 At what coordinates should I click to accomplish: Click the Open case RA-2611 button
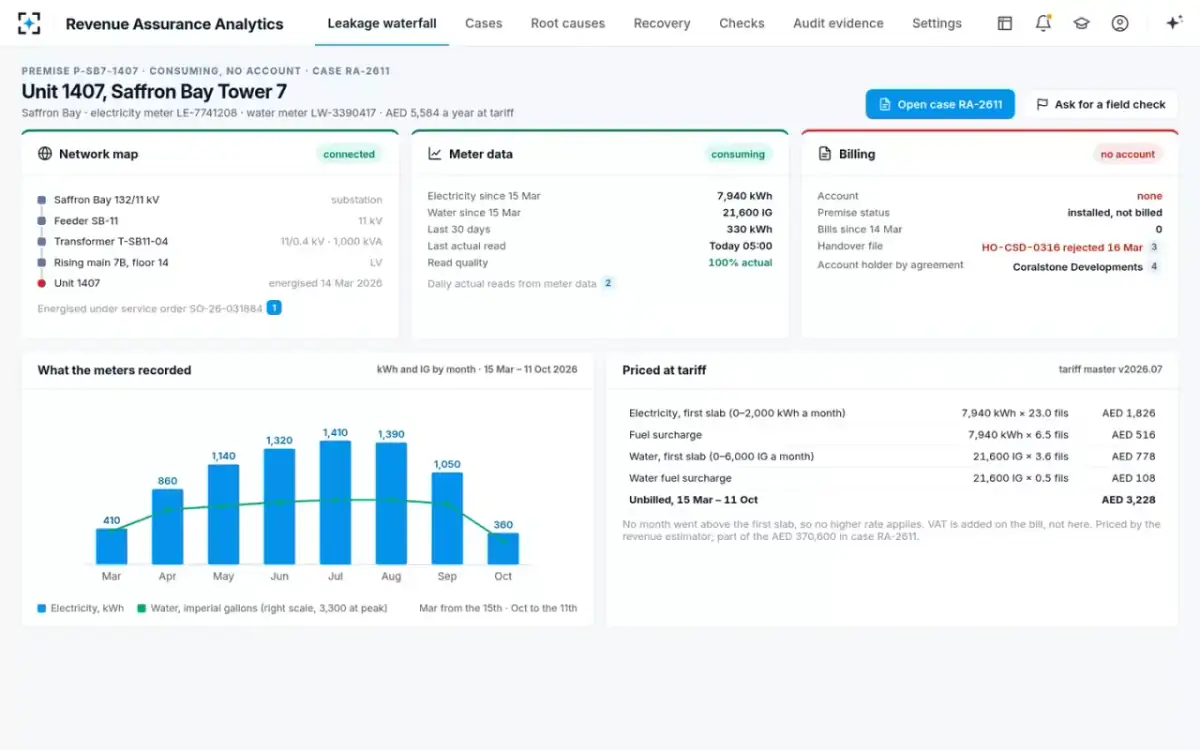tap(940, 104)
